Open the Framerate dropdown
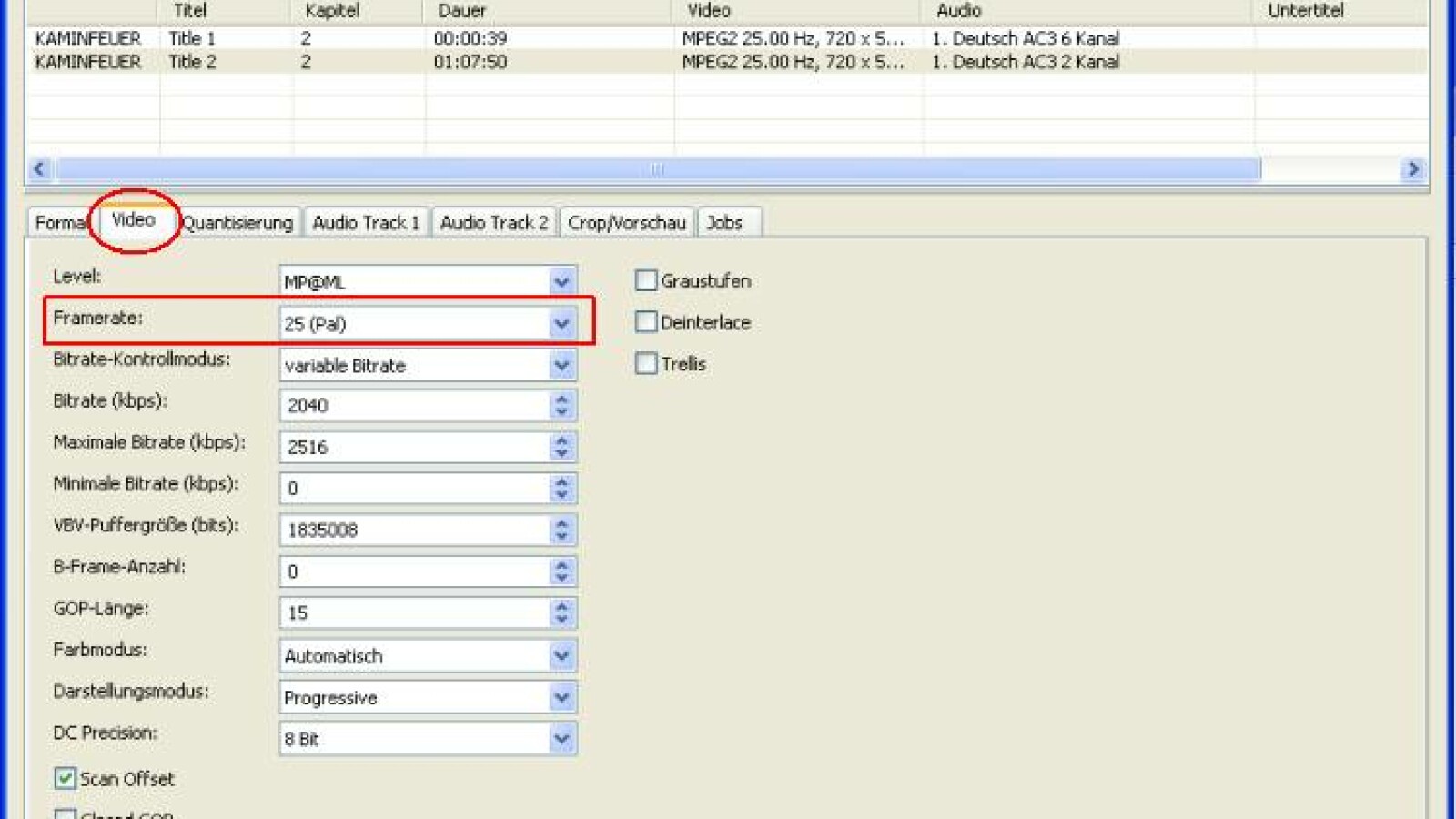The image size is (1456, 819). (x=561, y=324)
